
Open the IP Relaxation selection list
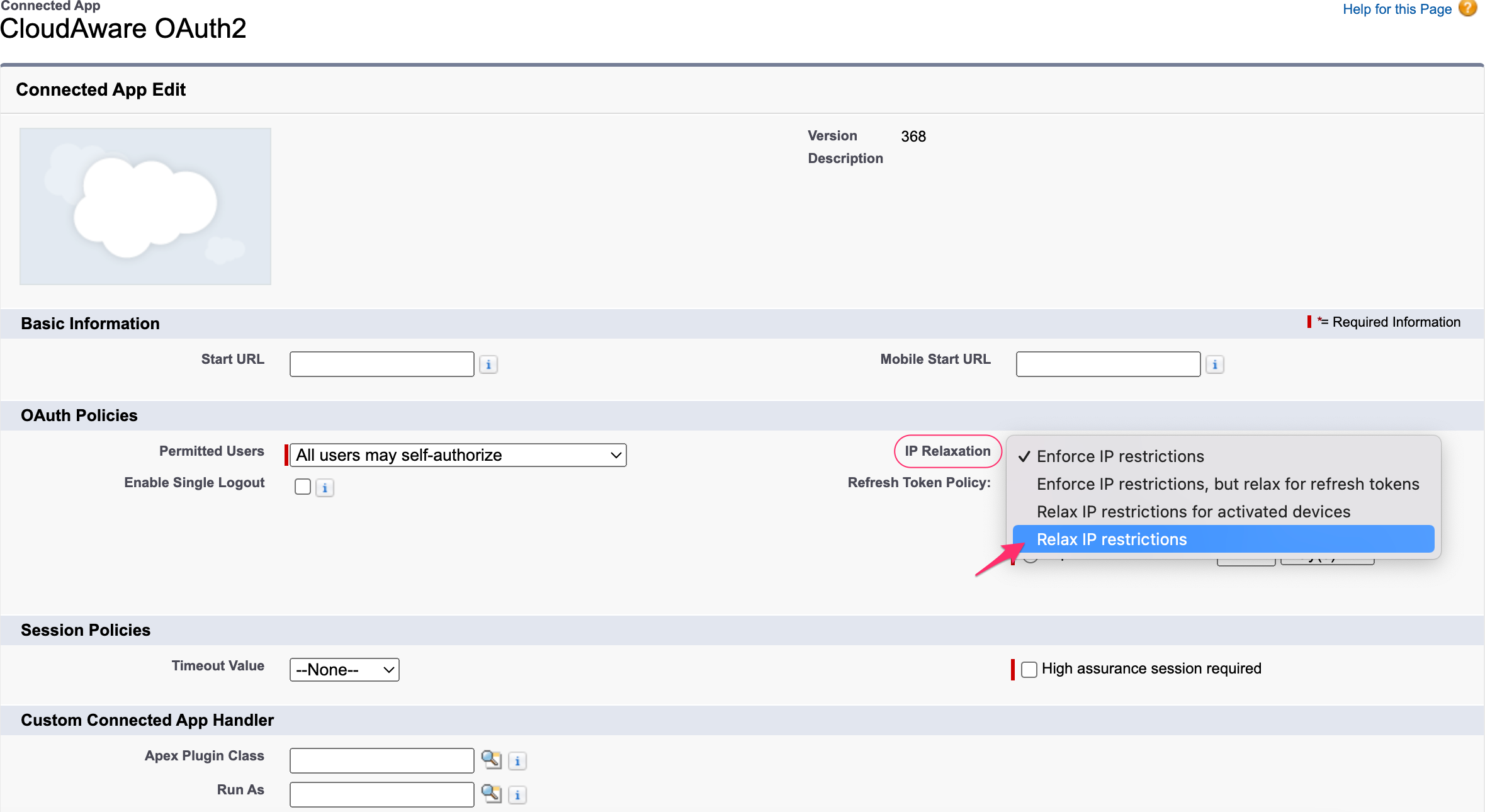pos(947,451)
